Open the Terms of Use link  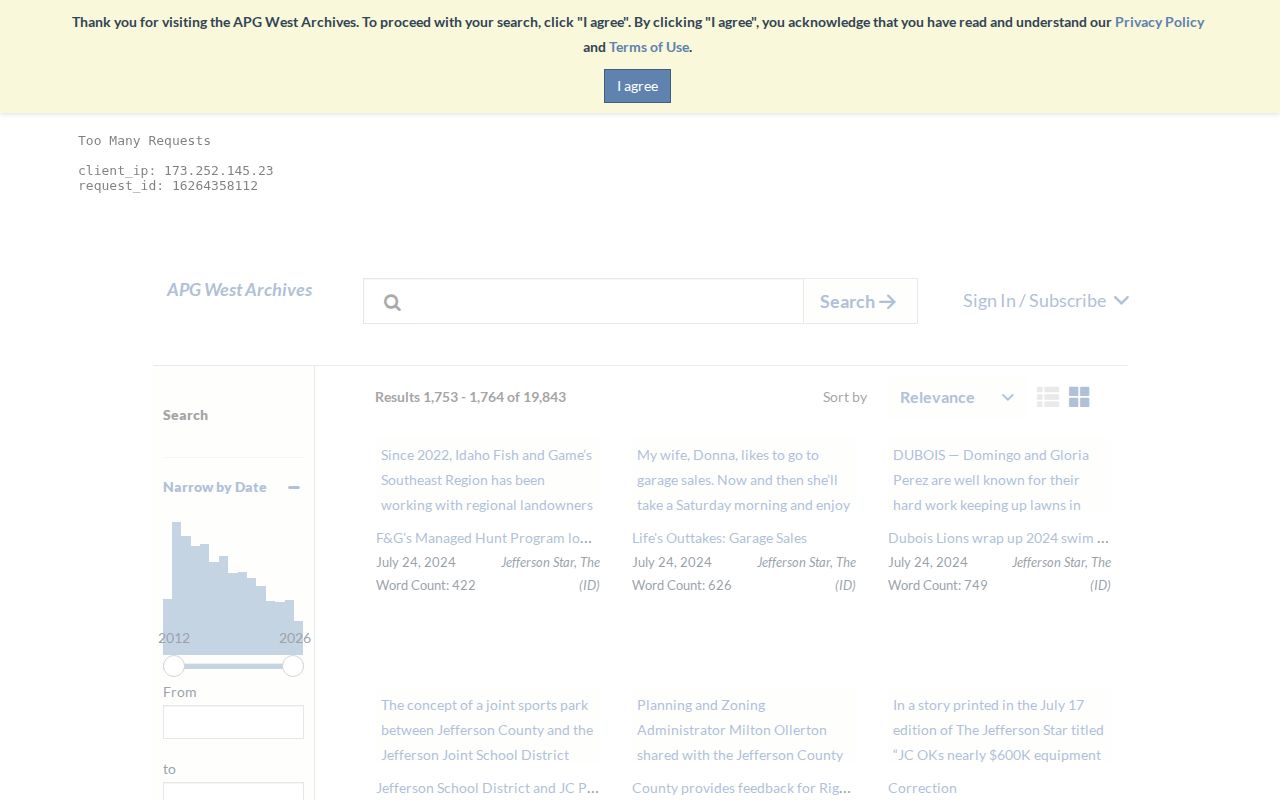click(649, 47)
